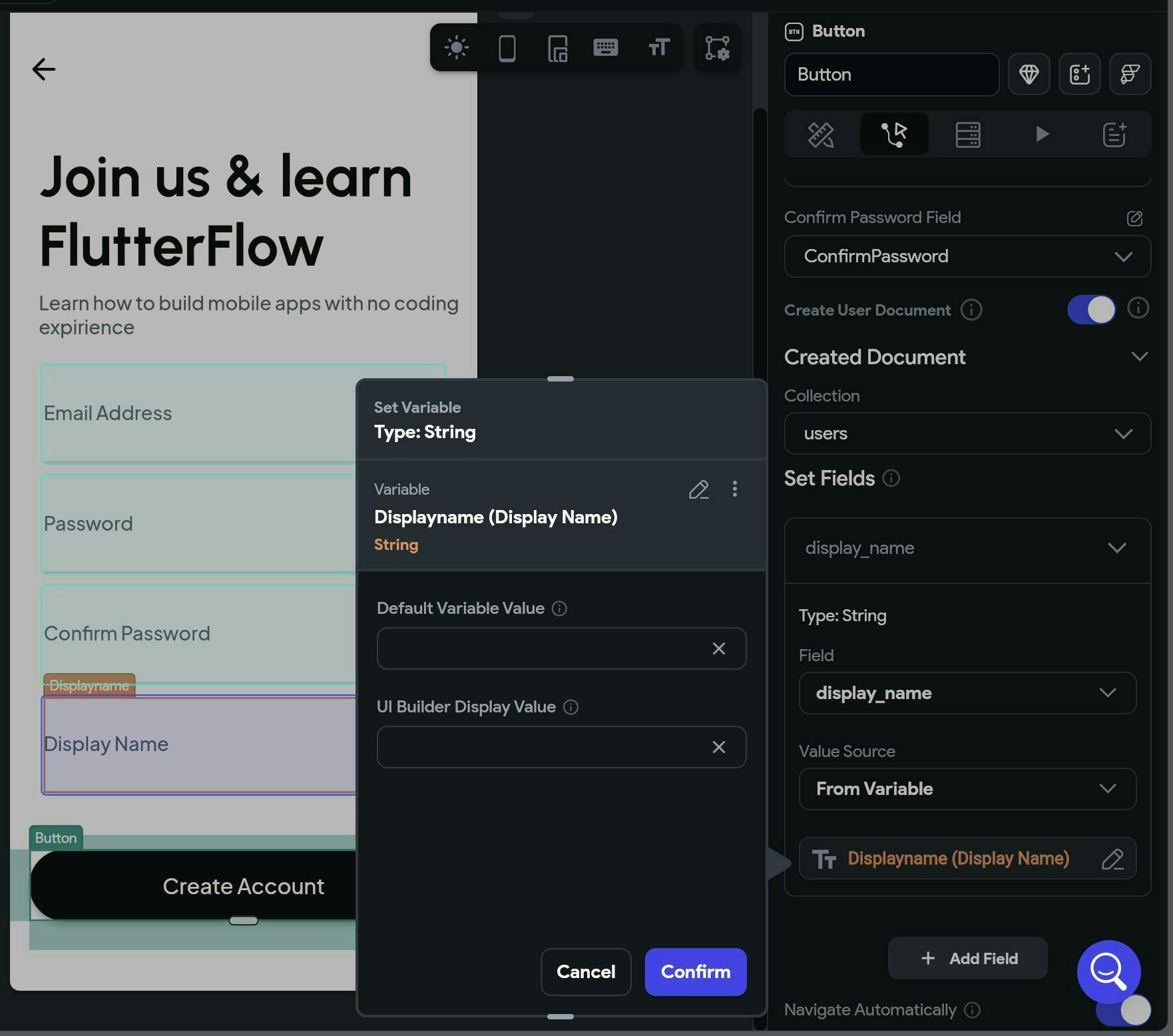The height and width of the screenshot is (1036, 1173).
Task: Toggle Create User Document switch
Action: (1092, 310)
